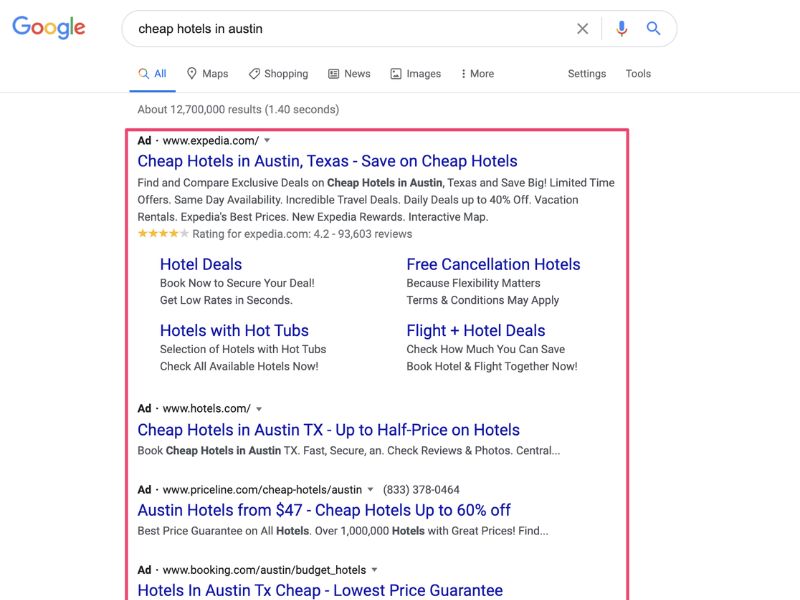Viewport: 800px width, 600px height.
Task: Open the More search options menu
Action: (475, 73)
